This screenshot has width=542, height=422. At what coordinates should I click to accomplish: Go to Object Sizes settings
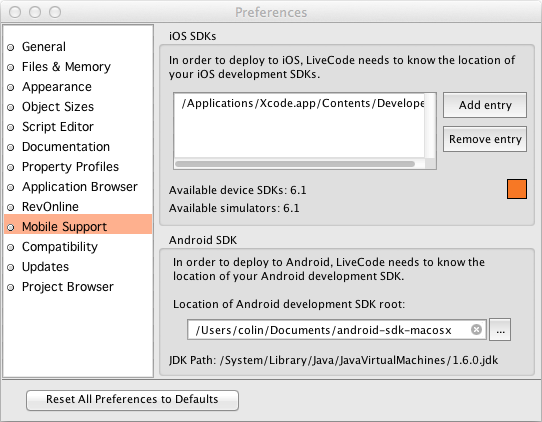58,107
